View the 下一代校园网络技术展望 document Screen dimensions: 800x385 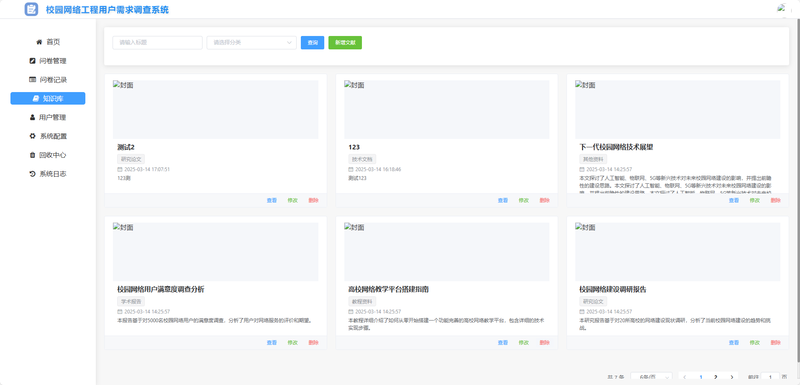(734, 200)
